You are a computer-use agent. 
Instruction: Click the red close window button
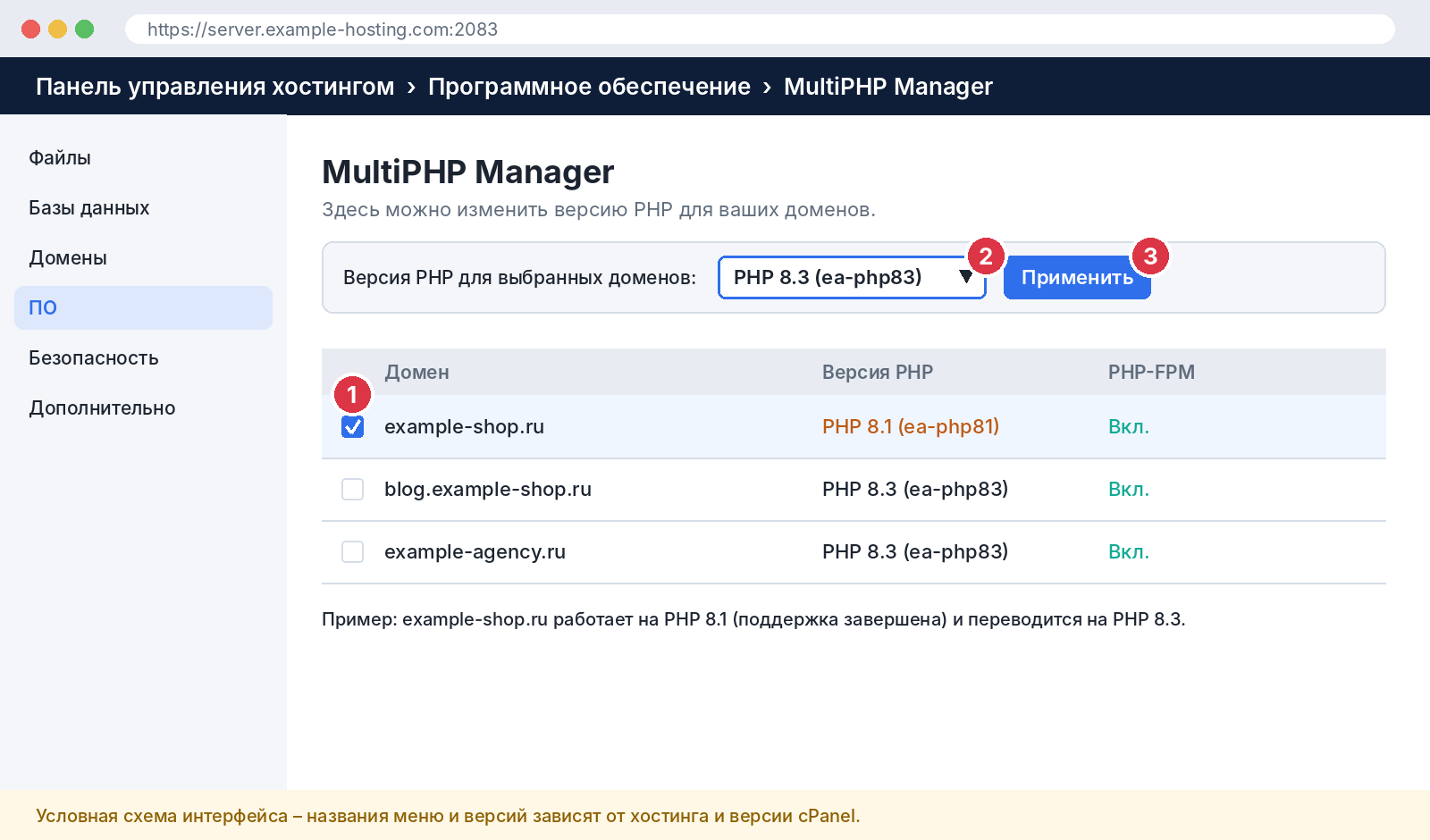pyautogui.click(x=30, y=29)
